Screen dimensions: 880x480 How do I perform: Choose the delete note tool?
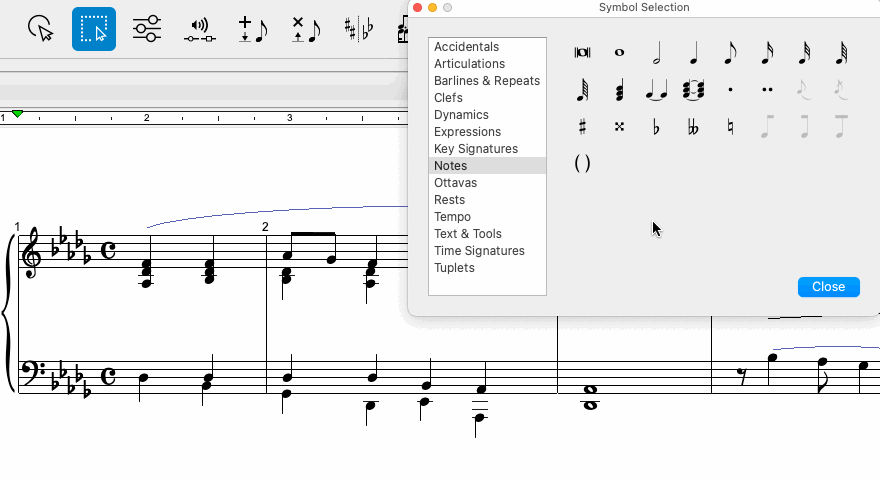pyautogui.click(x=305, y=29)
